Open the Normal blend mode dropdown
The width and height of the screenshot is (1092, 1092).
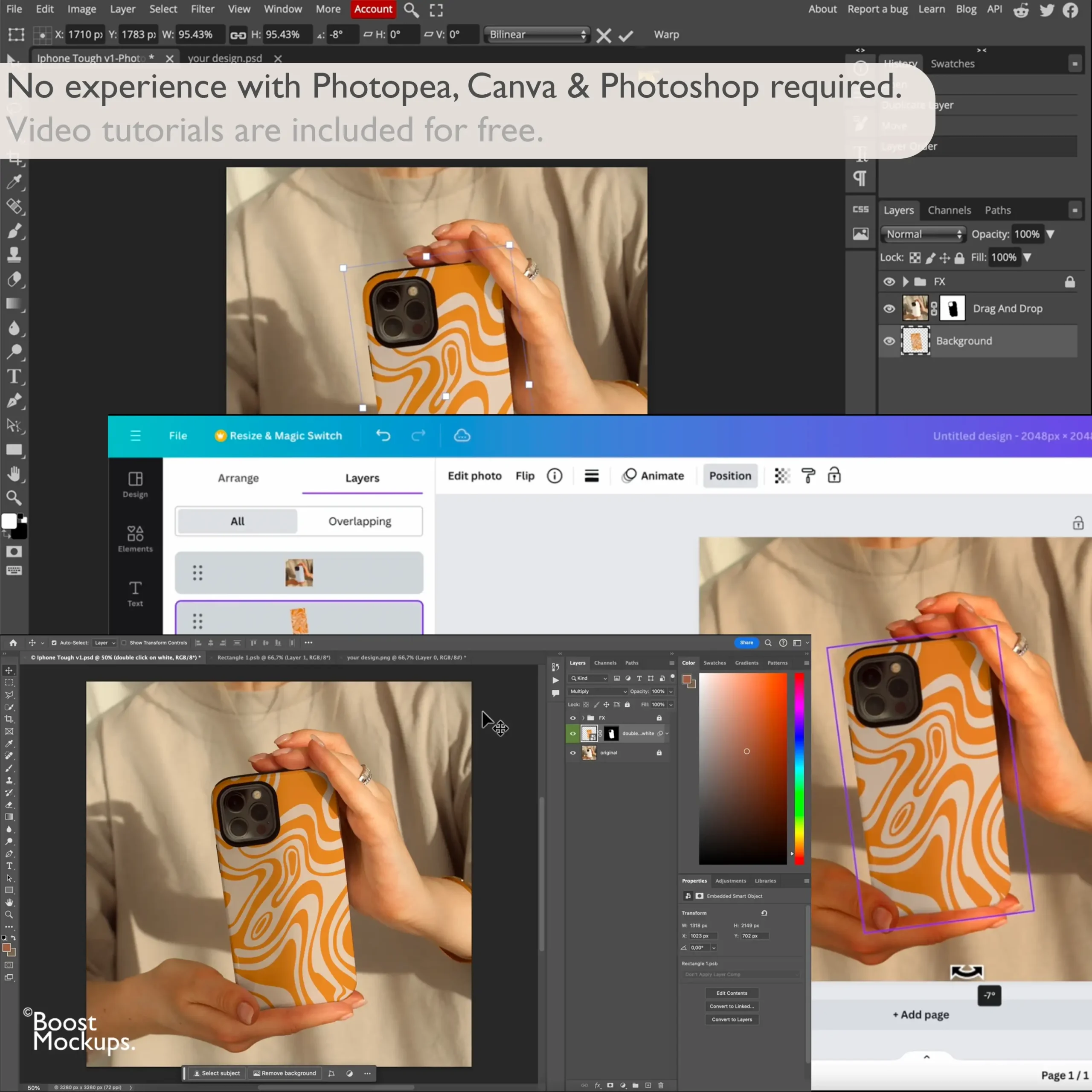click(923, 234)
